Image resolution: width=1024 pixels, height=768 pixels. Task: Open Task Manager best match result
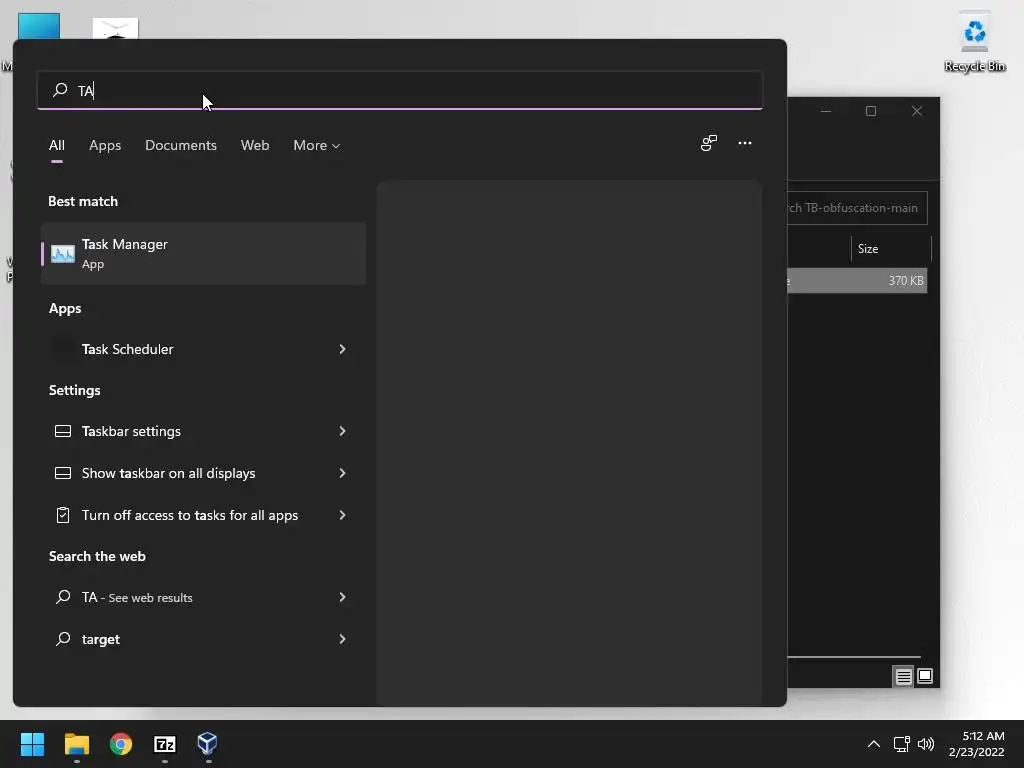point(203,253)
